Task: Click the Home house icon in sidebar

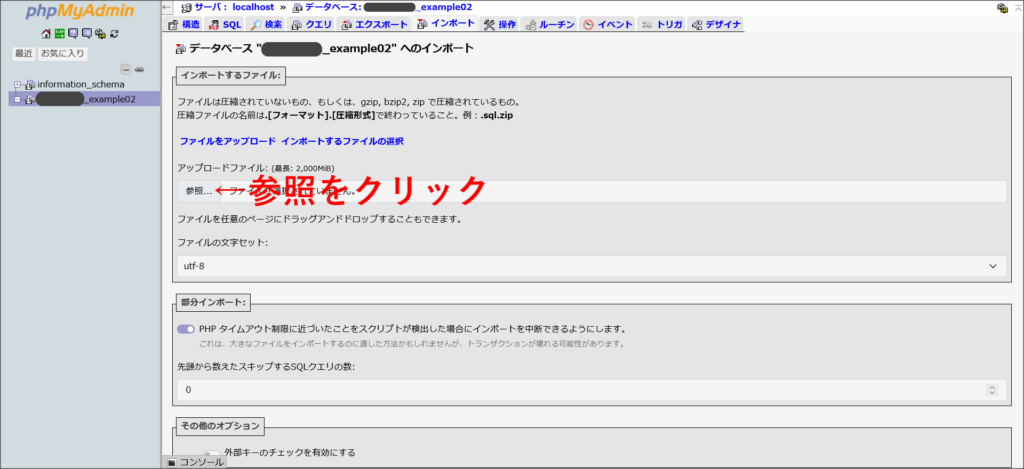Action: tap(46, 34)
